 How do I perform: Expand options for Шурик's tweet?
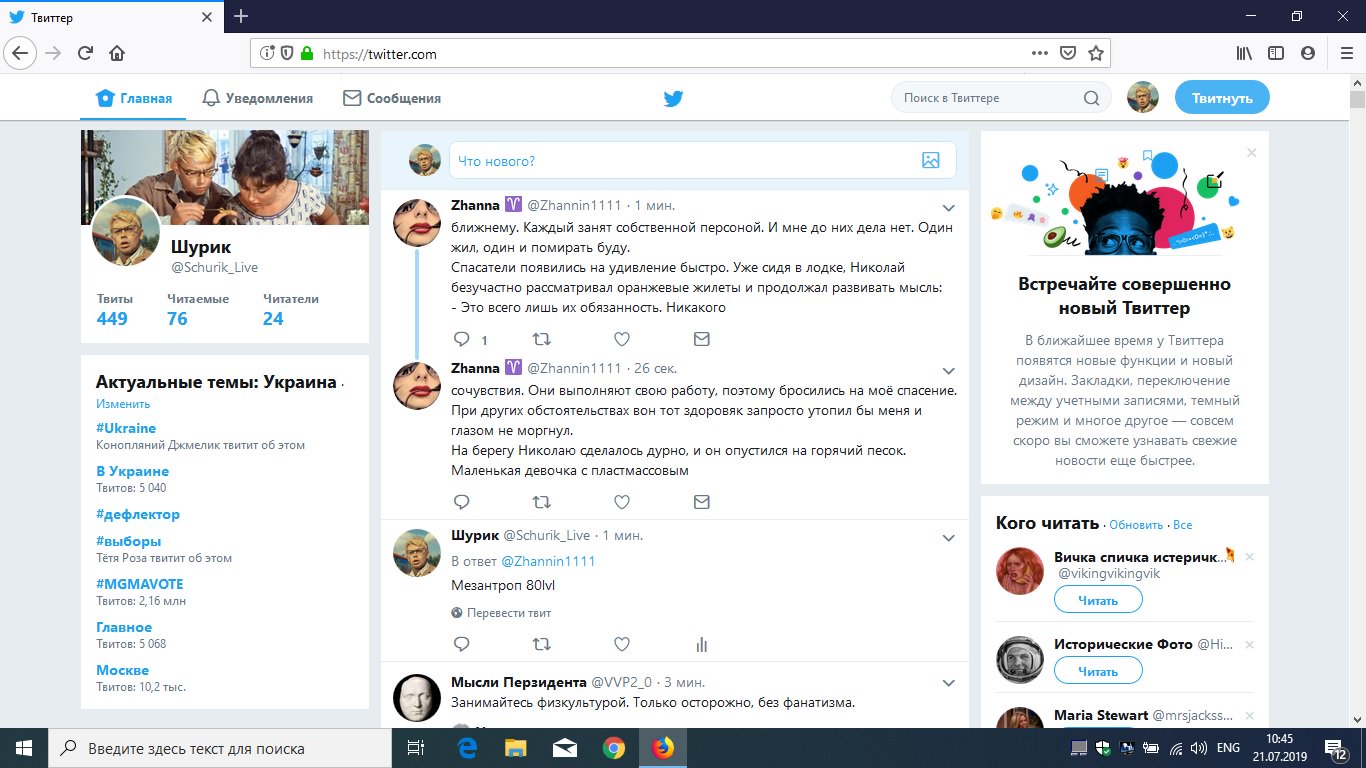[x=949, y=538]
